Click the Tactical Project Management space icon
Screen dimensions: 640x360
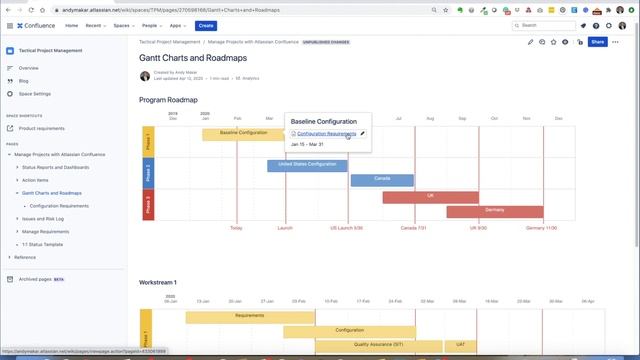pyautogui.click(x=10, y=51)
